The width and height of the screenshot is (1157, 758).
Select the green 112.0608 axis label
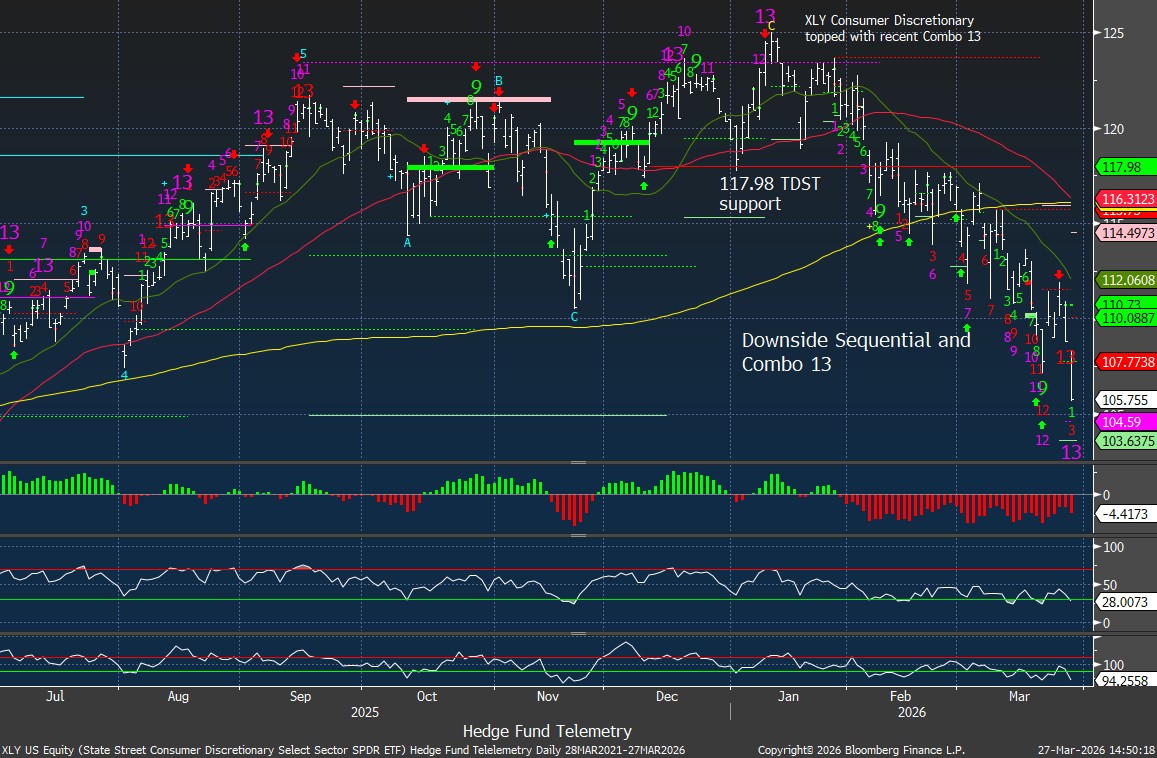(1126, 279)
